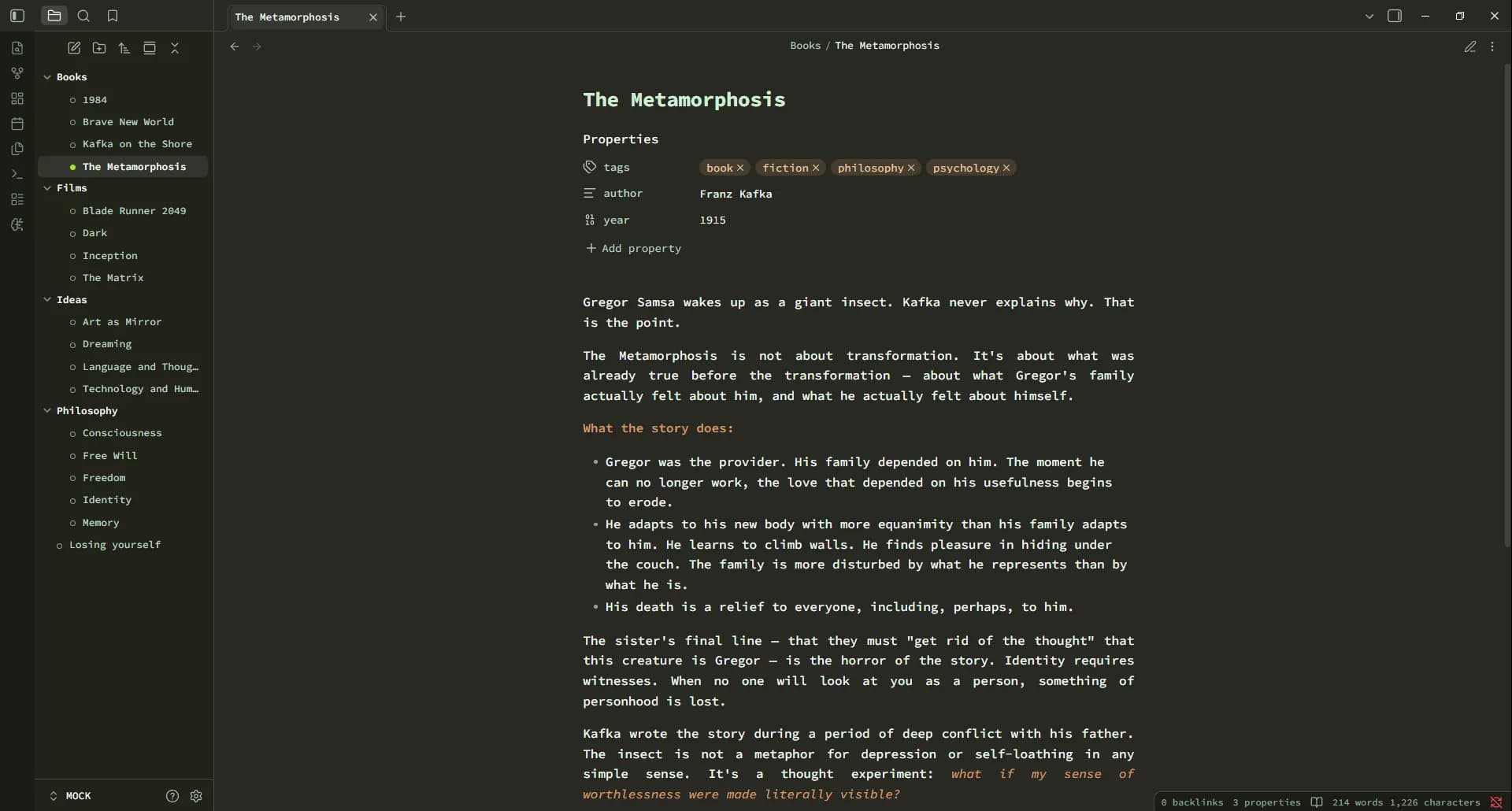Screen dimensions: 1512x811
Task: Show backlinks from status bar
Action: [x=1191, y=802]
